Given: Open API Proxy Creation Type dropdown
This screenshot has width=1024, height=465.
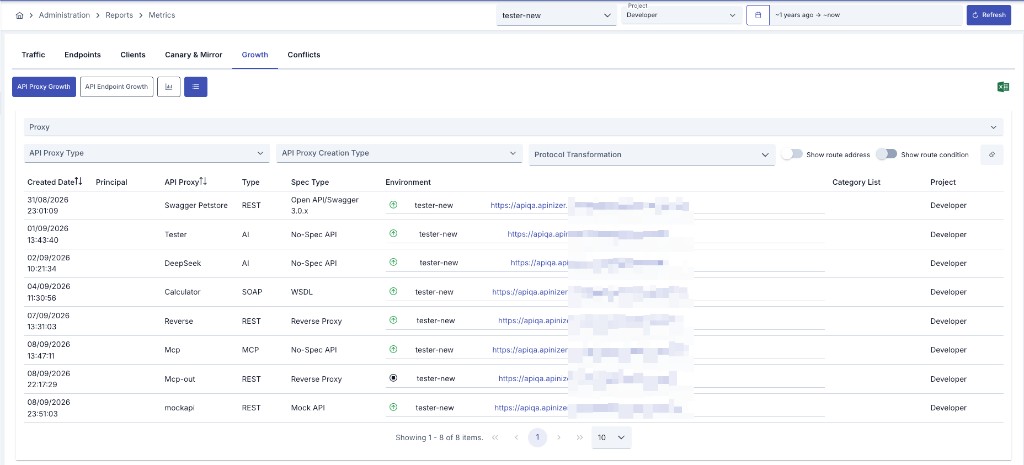Looking at the screenshot, I should tap(399, 153).
